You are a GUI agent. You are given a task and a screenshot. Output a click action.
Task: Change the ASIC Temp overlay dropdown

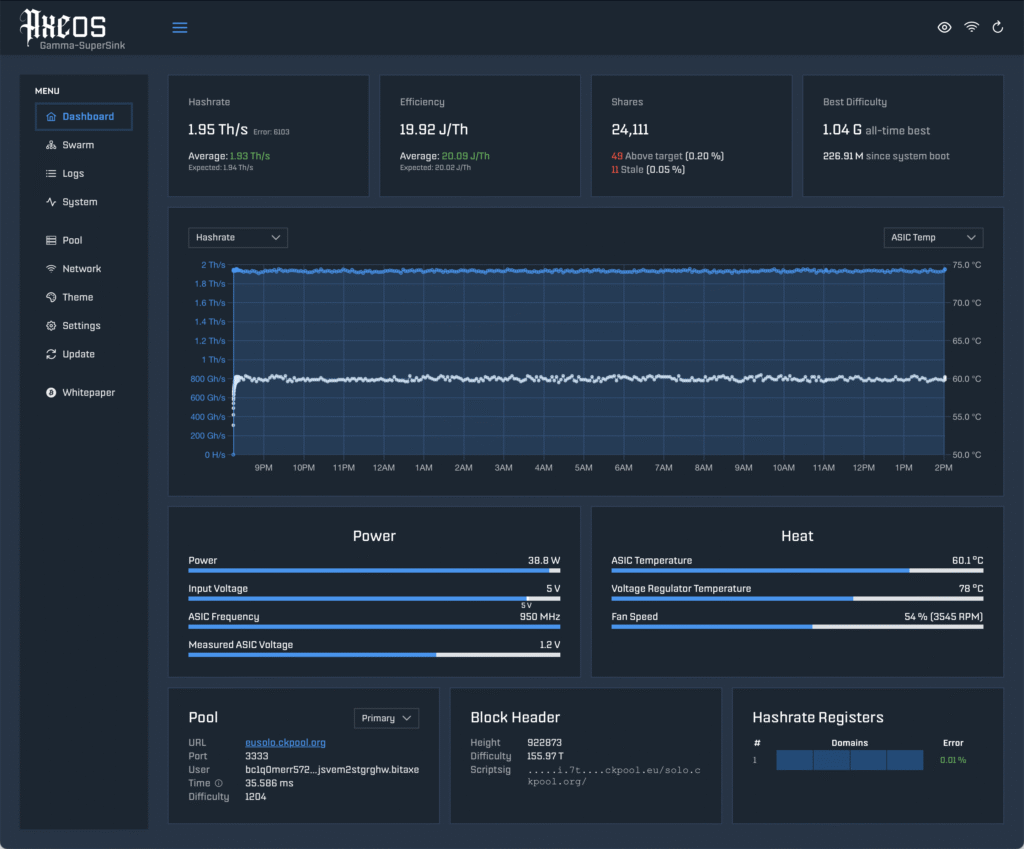(x=933, y=237)
